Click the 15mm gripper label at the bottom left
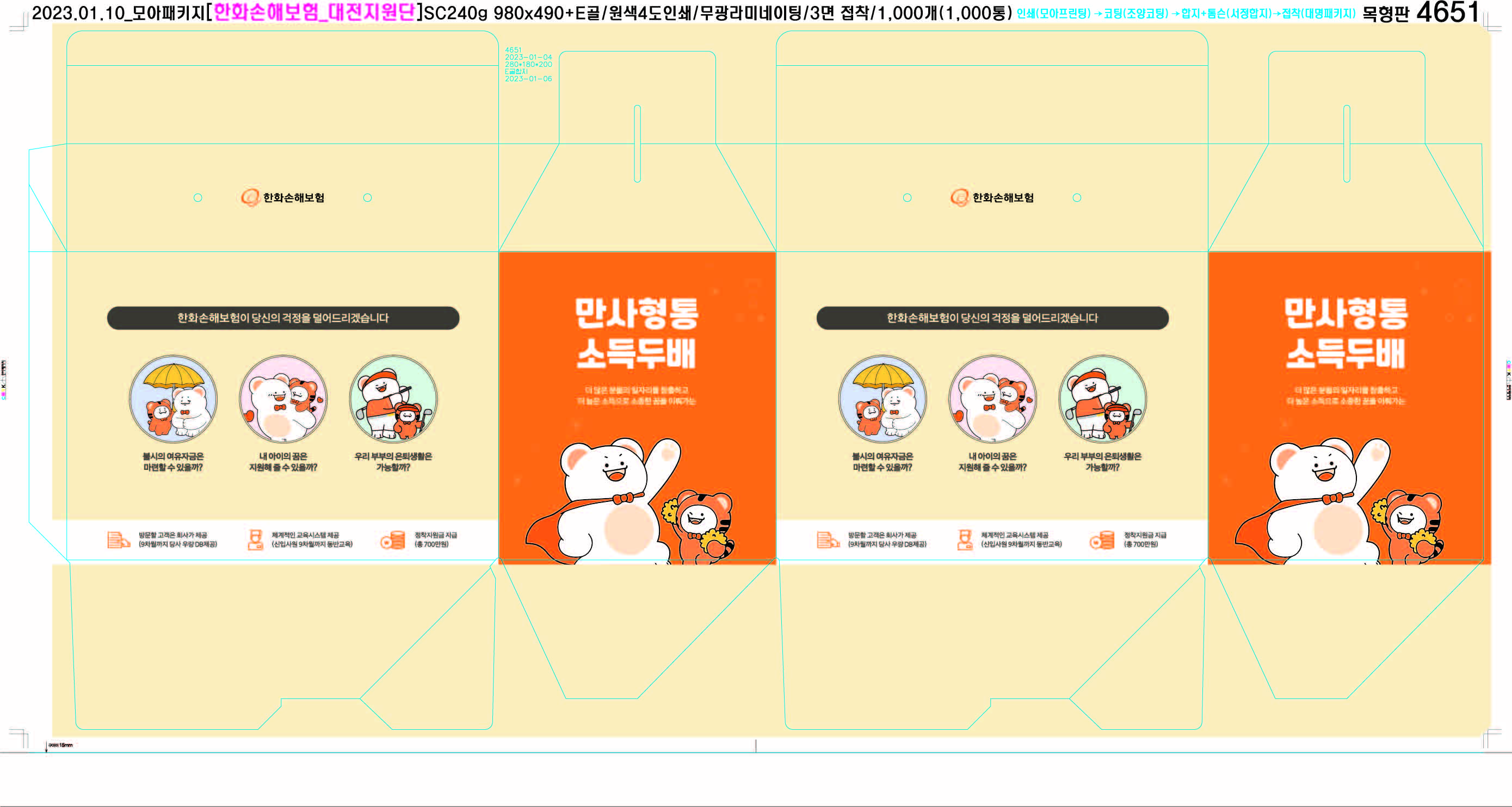This screenshot has height=807, width=1512. click(x=60, y=745)
